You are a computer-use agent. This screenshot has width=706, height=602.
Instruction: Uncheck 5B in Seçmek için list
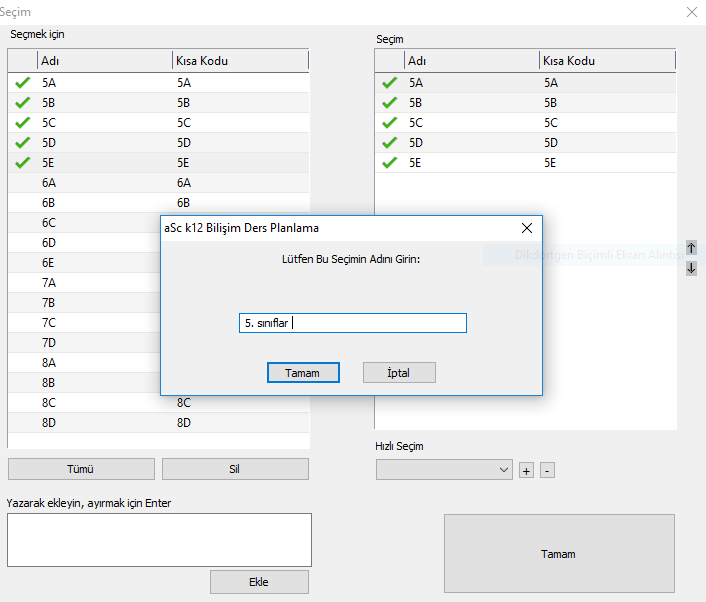[x=23, y=103]
